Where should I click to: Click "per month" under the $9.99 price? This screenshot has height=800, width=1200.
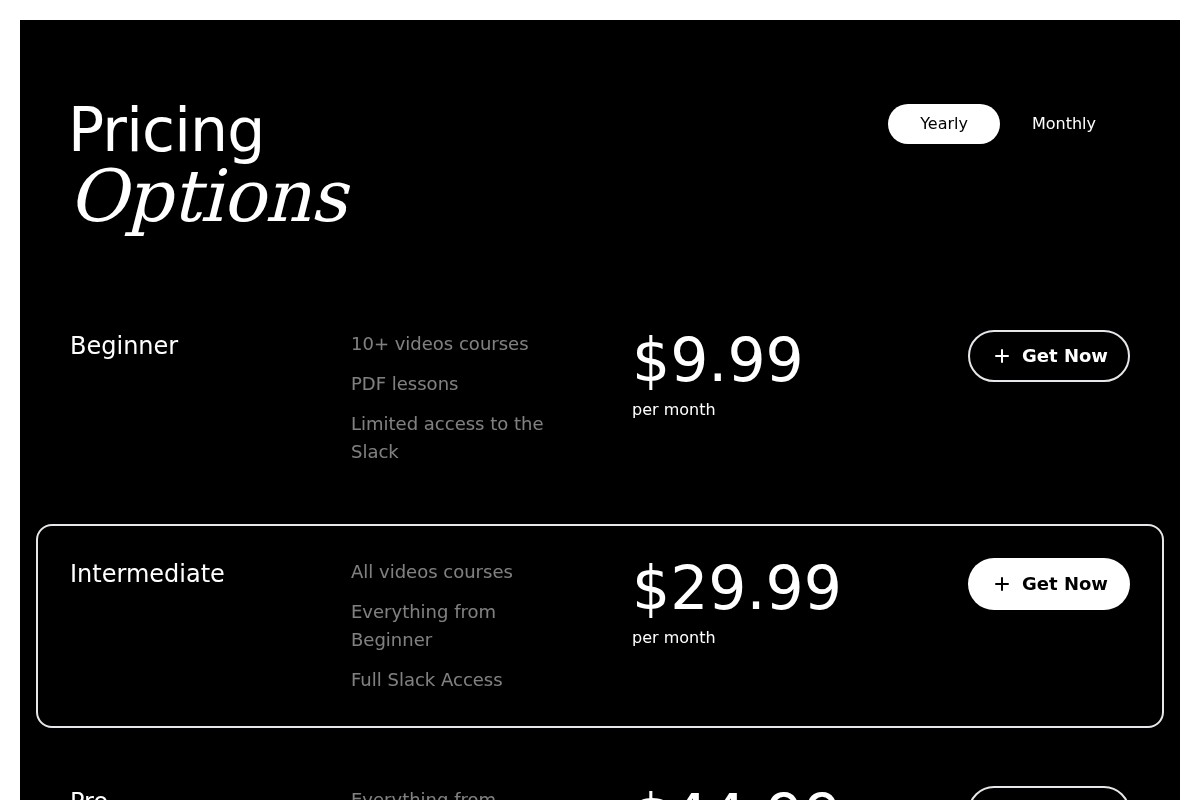[673, 410]
